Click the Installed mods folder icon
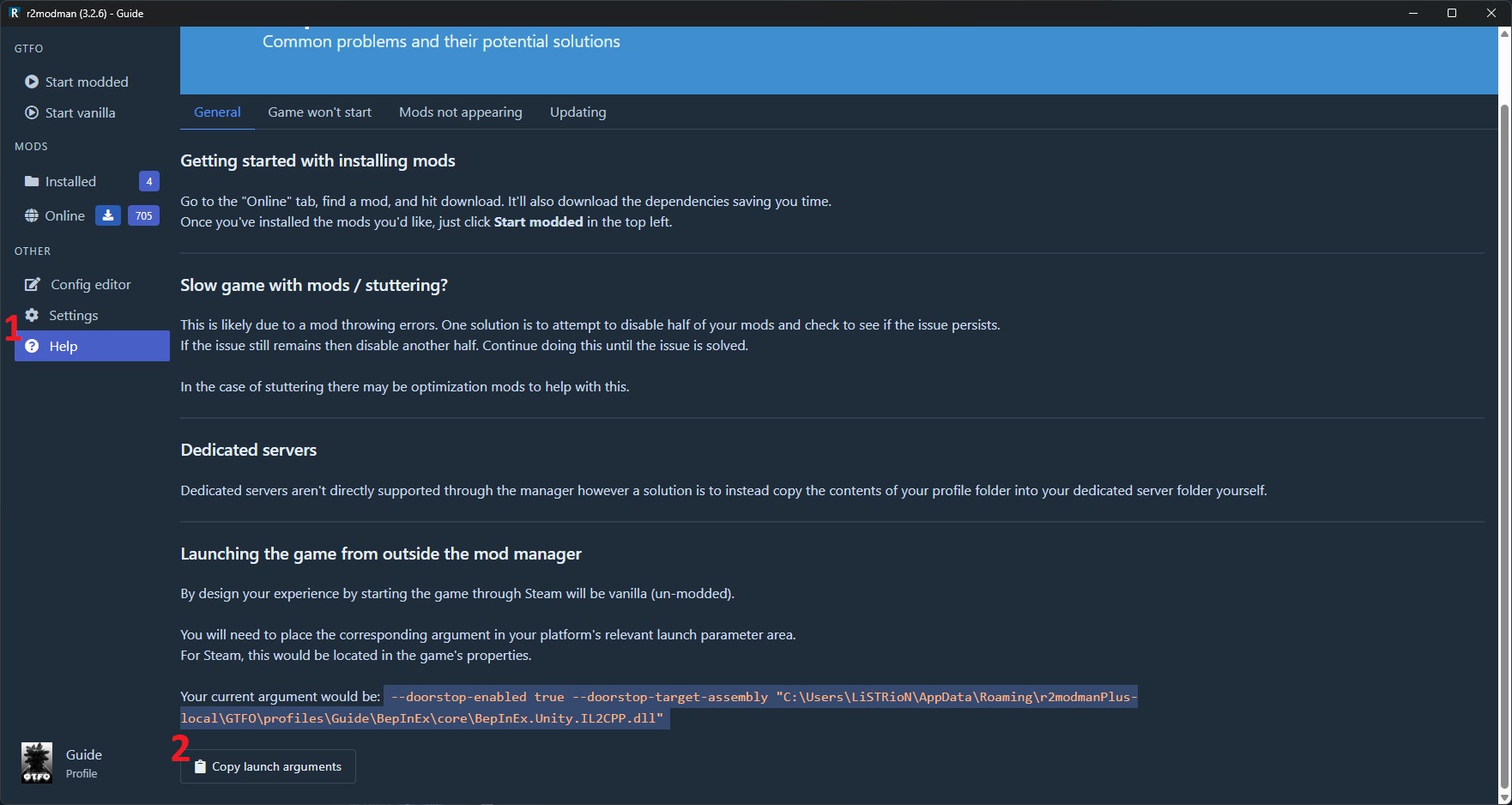1512x805 pixels. 32,181
